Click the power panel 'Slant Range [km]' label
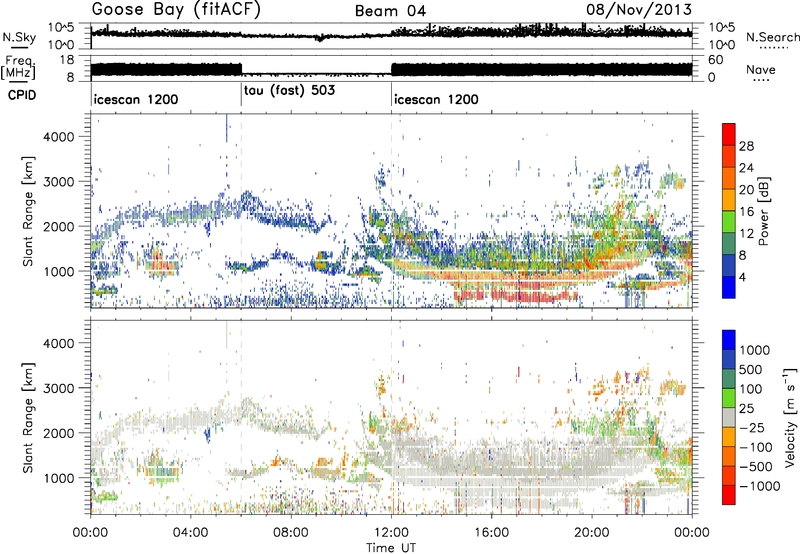The height and width of the screenshot is (554, 800). pyautogui.click(x=28, y=211)
